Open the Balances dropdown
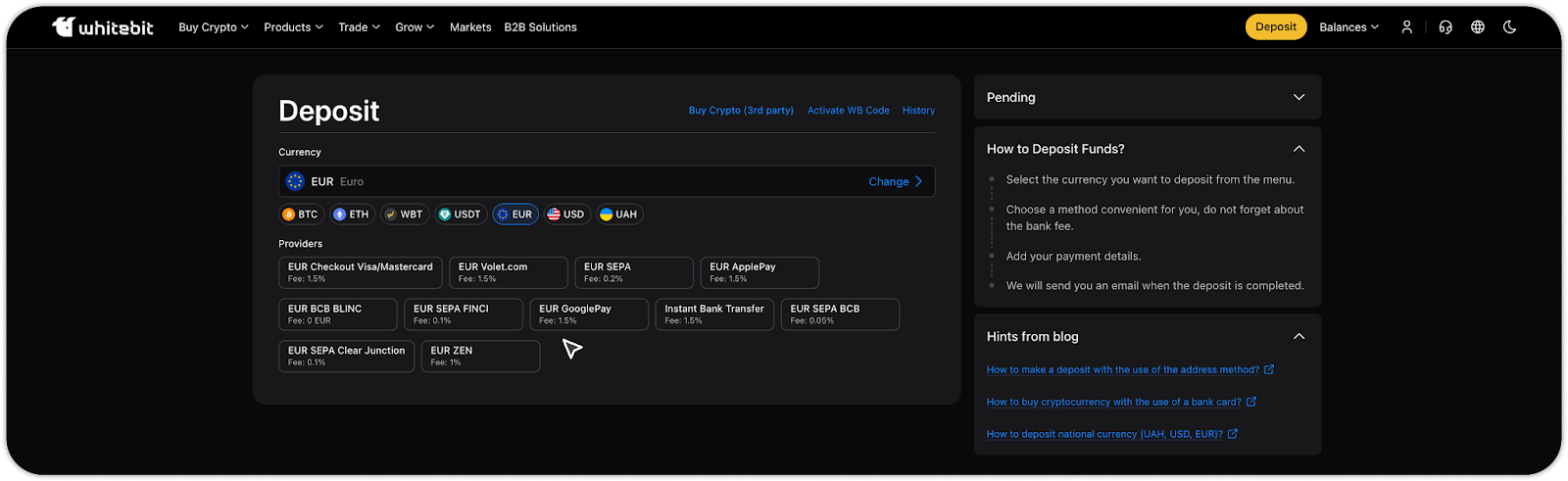The image size is (1568, 481). coord(1348,27)
